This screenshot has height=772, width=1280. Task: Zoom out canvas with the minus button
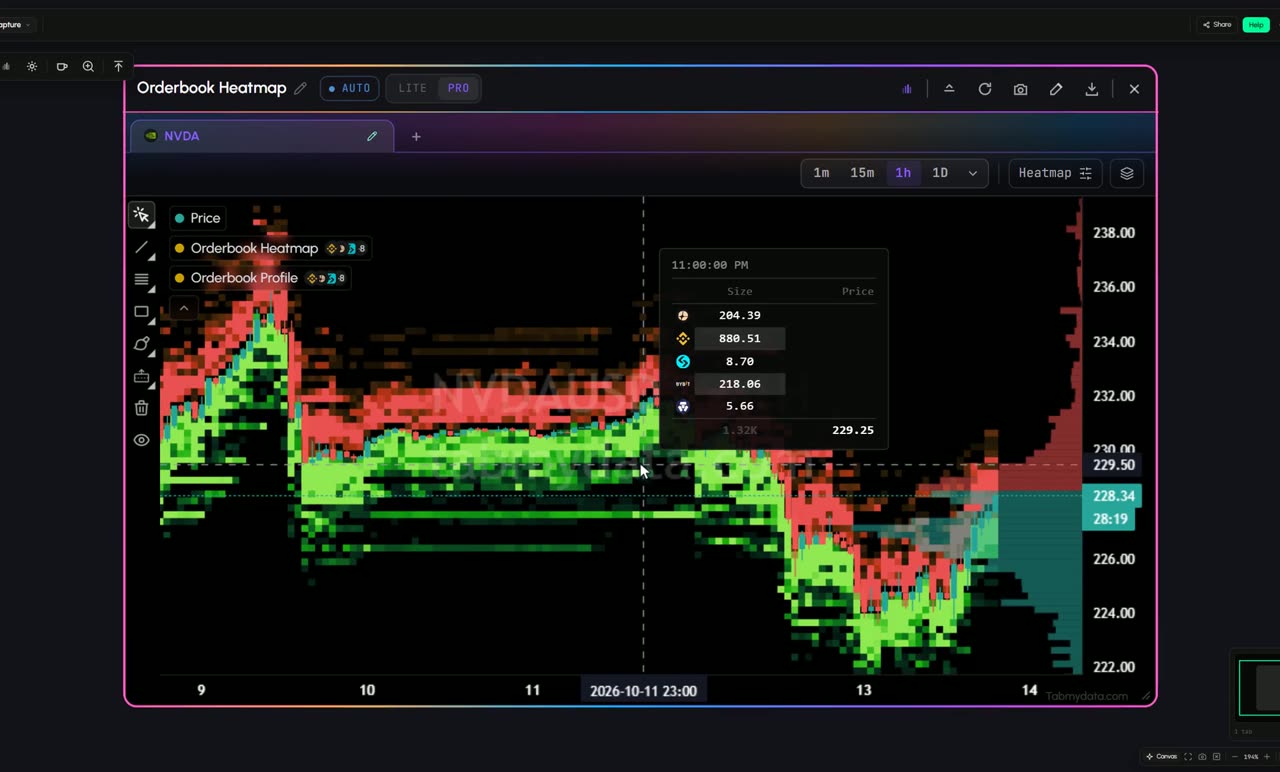coord(1236,757)
